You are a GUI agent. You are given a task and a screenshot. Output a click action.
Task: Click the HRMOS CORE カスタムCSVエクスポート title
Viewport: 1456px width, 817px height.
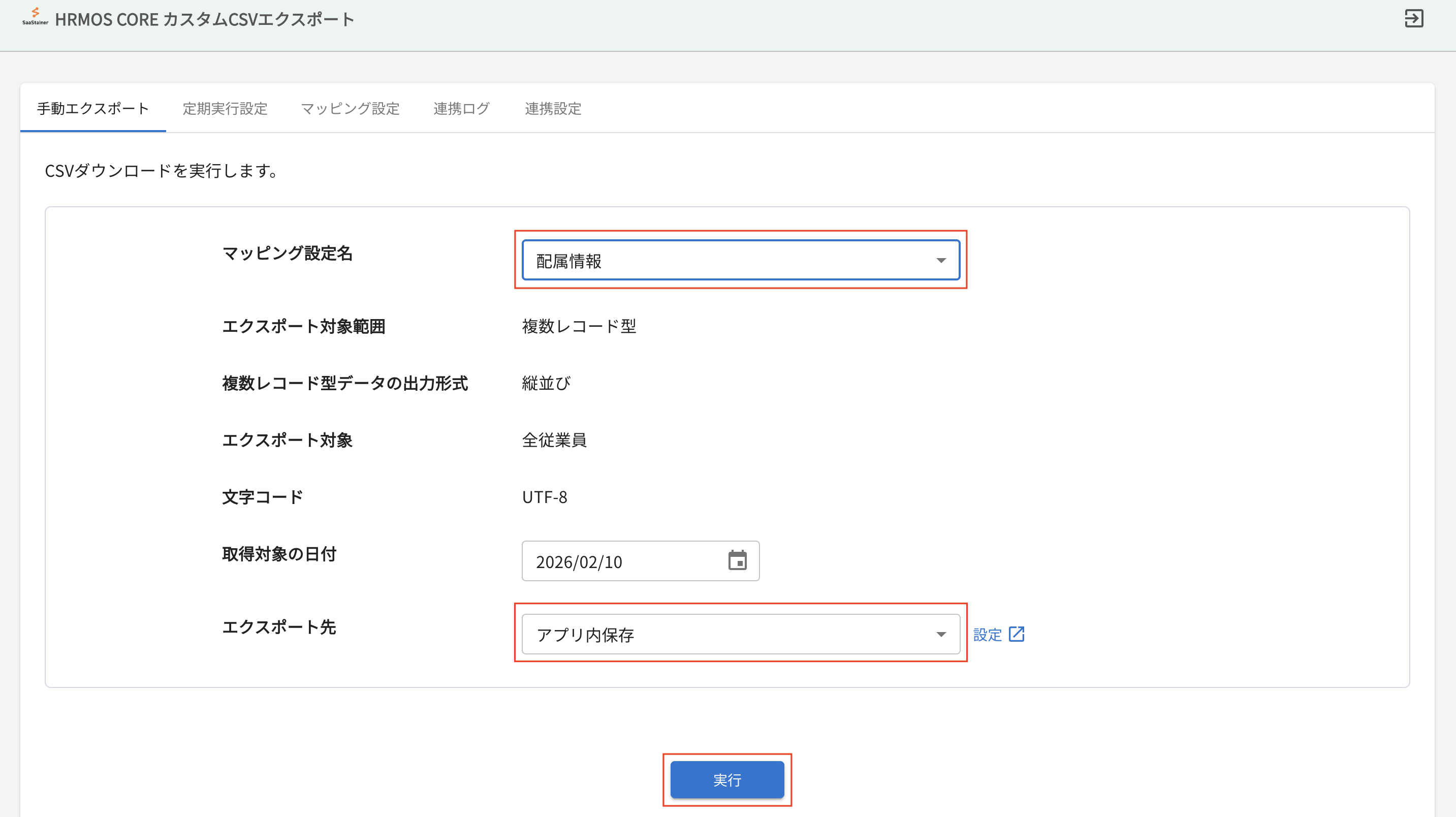[204, 20]
